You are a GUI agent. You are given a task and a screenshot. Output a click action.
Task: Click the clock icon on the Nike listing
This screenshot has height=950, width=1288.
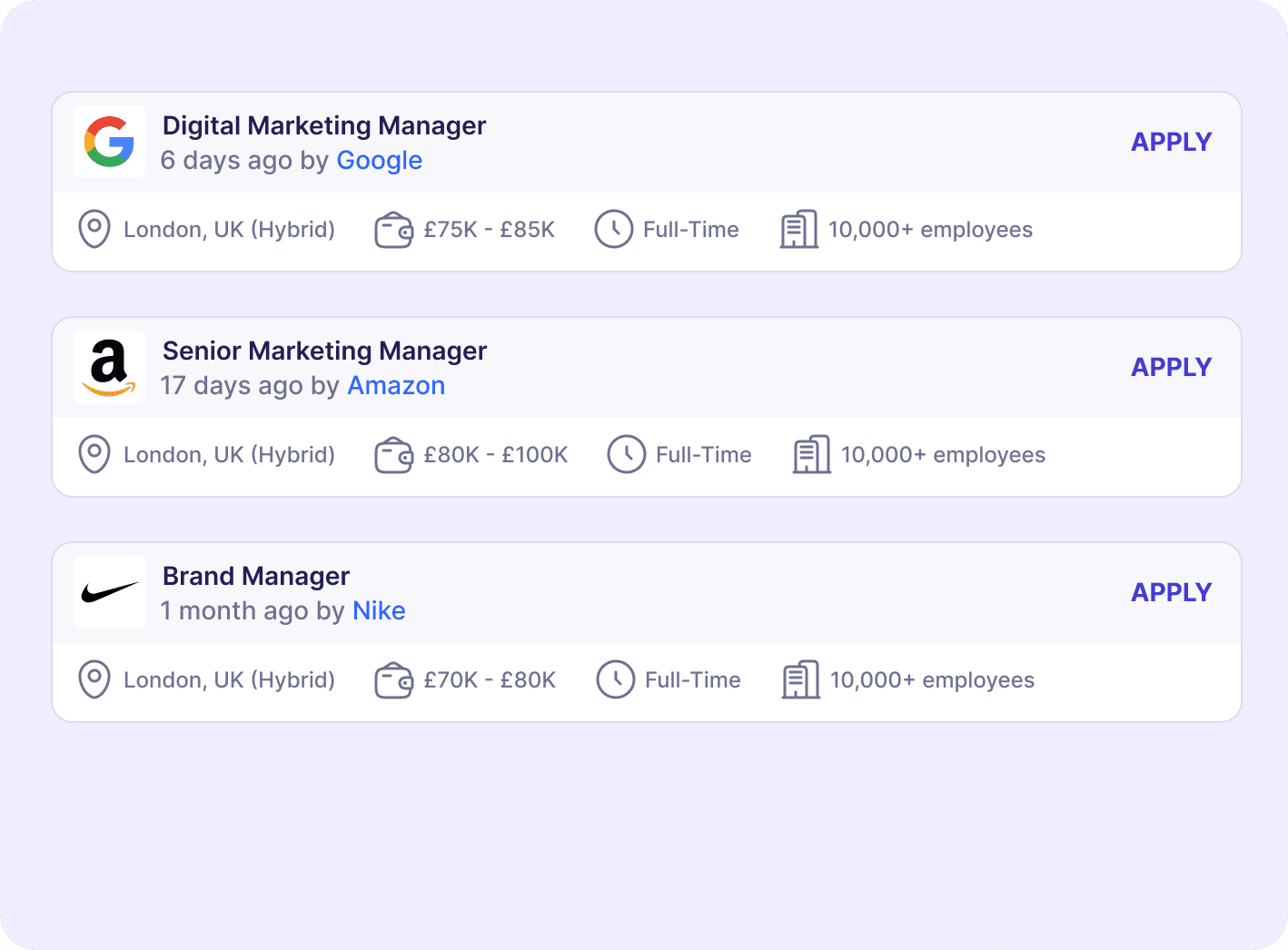615,679
